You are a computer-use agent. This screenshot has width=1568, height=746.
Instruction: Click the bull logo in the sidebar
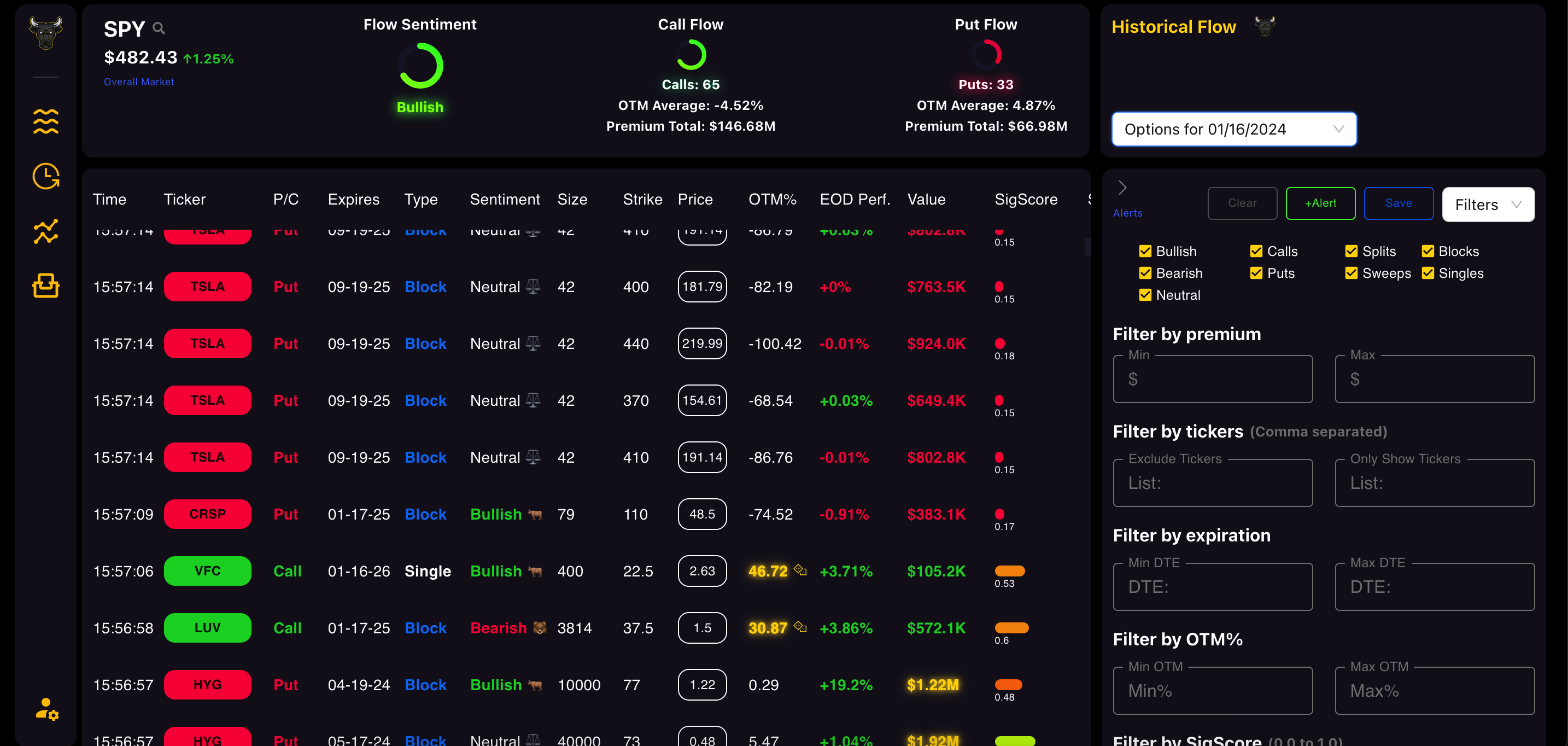(x=46, y=32)
